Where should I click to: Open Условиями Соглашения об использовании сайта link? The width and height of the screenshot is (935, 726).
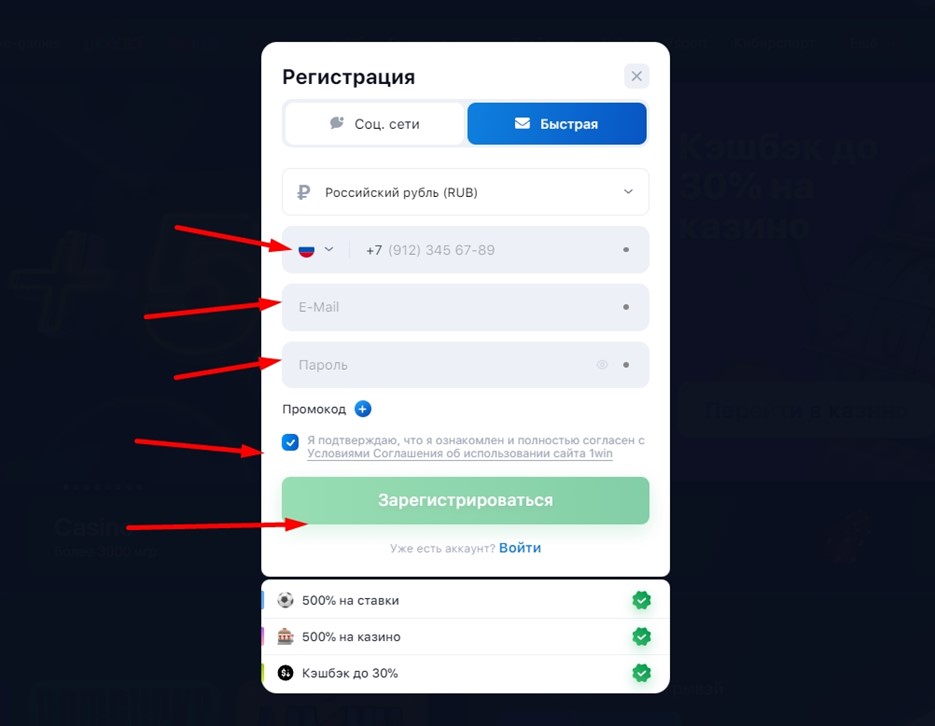tap(460, 454)
